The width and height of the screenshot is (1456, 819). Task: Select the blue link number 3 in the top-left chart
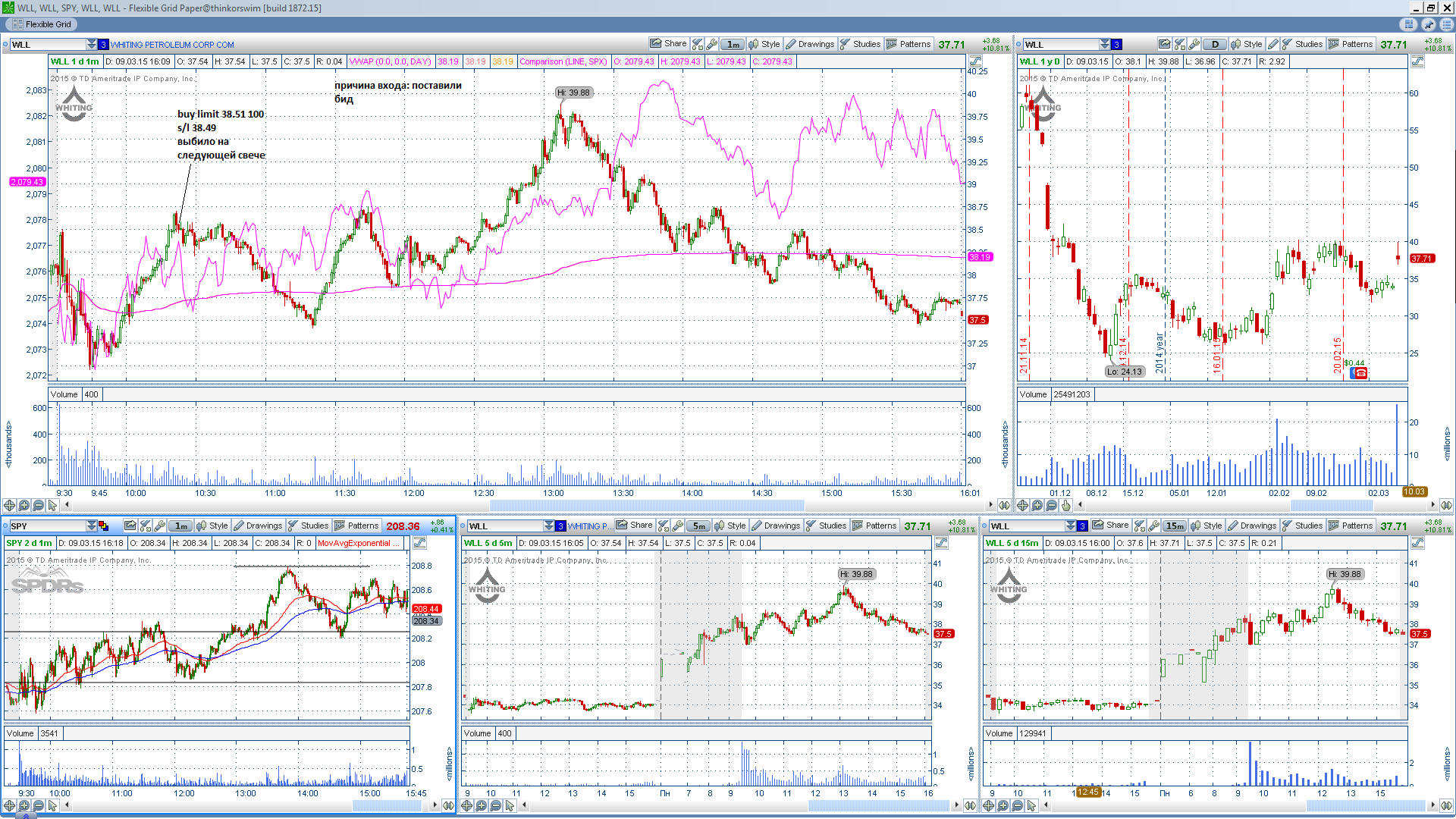tap(103, 45)
